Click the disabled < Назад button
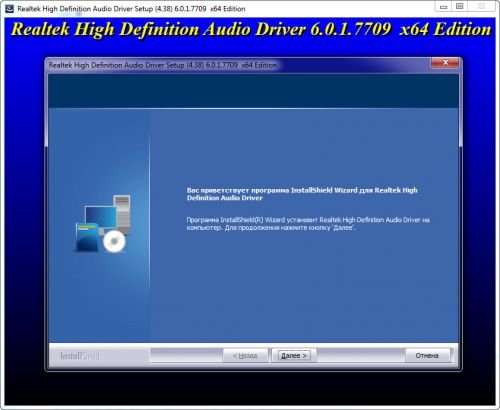This screenshot has height=410, width=500. coord(245,356)
